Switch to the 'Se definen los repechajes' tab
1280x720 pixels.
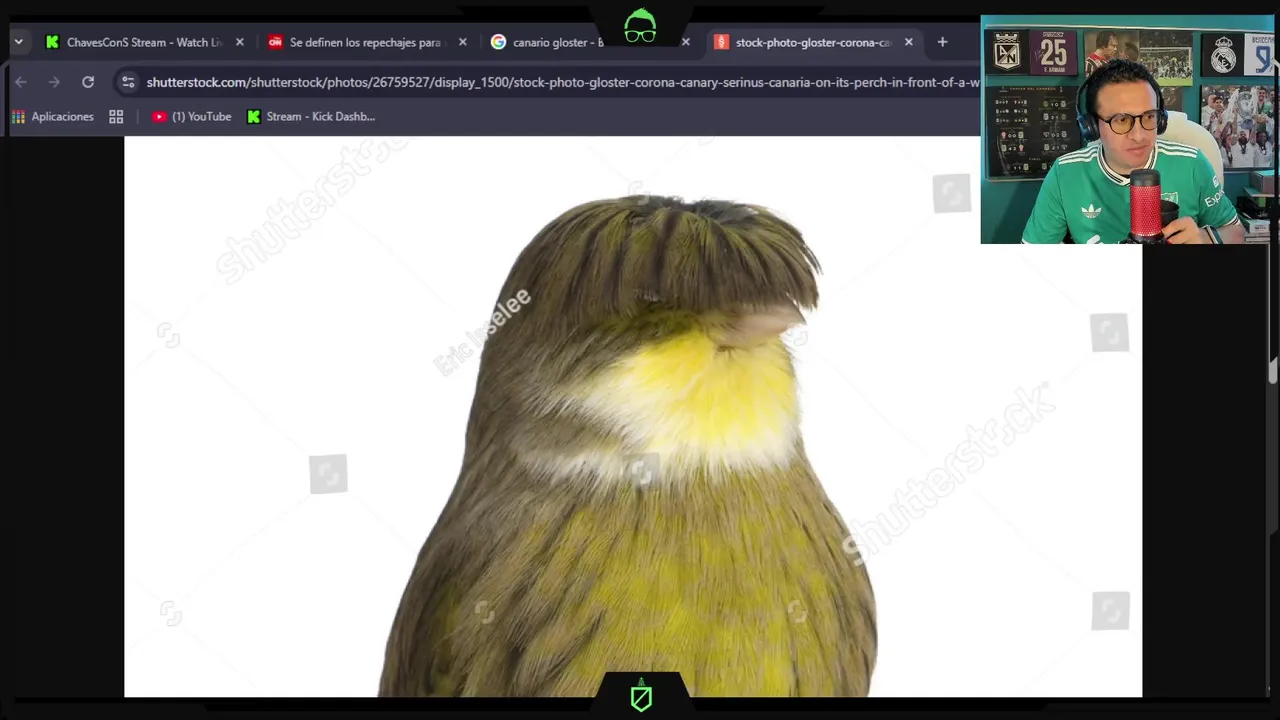(365, 42)
